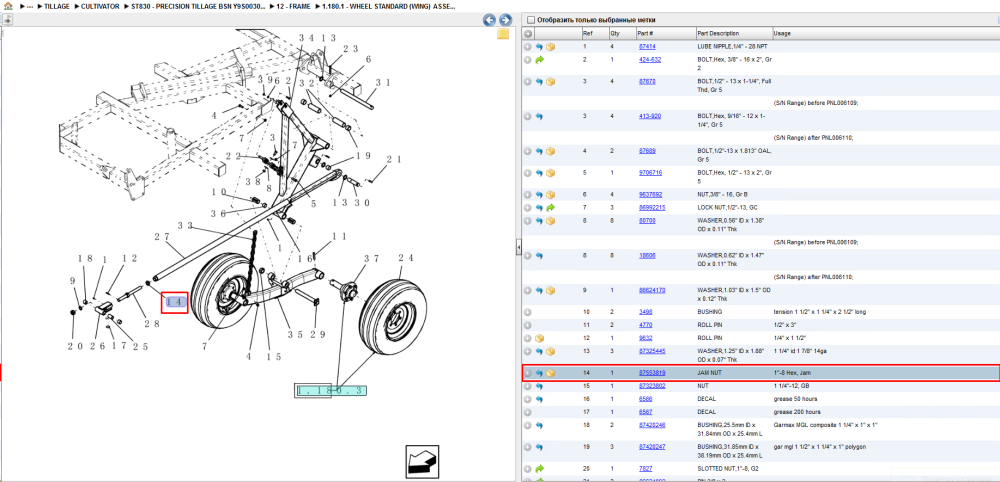Click the 1.180.3 reference label in diagram

pos(332,390)
